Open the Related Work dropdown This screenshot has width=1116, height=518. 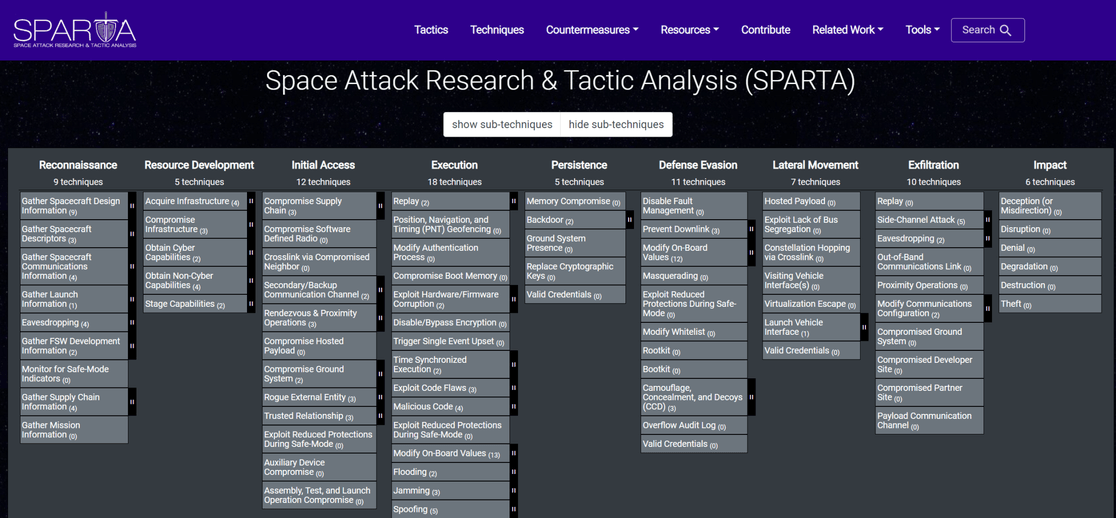tap(848, 30)
